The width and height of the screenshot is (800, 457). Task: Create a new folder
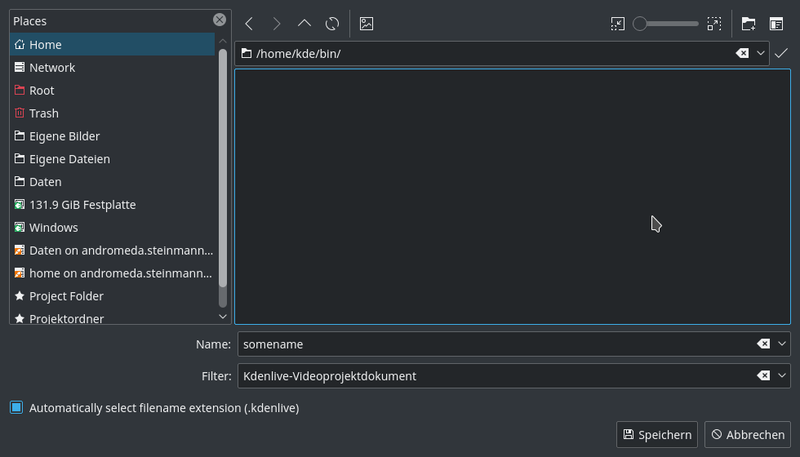pos(748,23)
